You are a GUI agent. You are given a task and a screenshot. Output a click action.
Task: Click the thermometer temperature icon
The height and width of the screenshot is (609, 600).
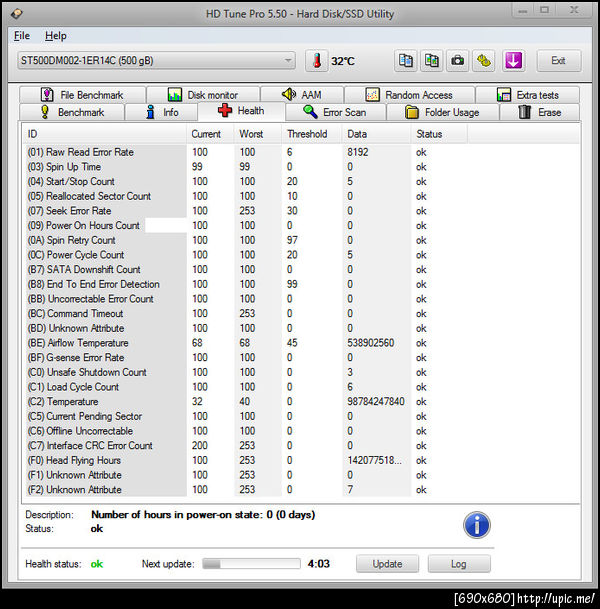tap(317, 61)
